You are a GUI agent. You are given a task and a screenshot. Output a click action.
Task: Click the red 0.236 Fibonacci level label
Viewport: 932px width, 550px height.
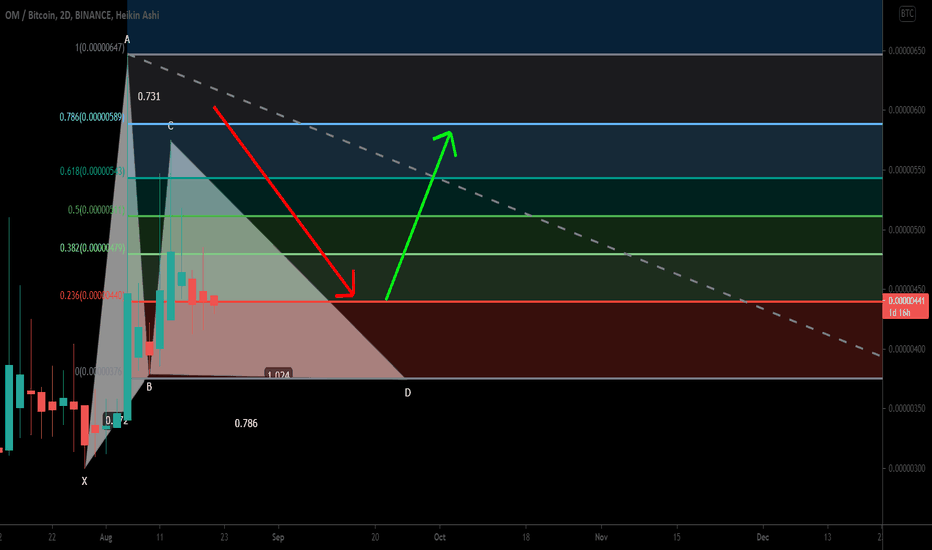tap(92, 296)
